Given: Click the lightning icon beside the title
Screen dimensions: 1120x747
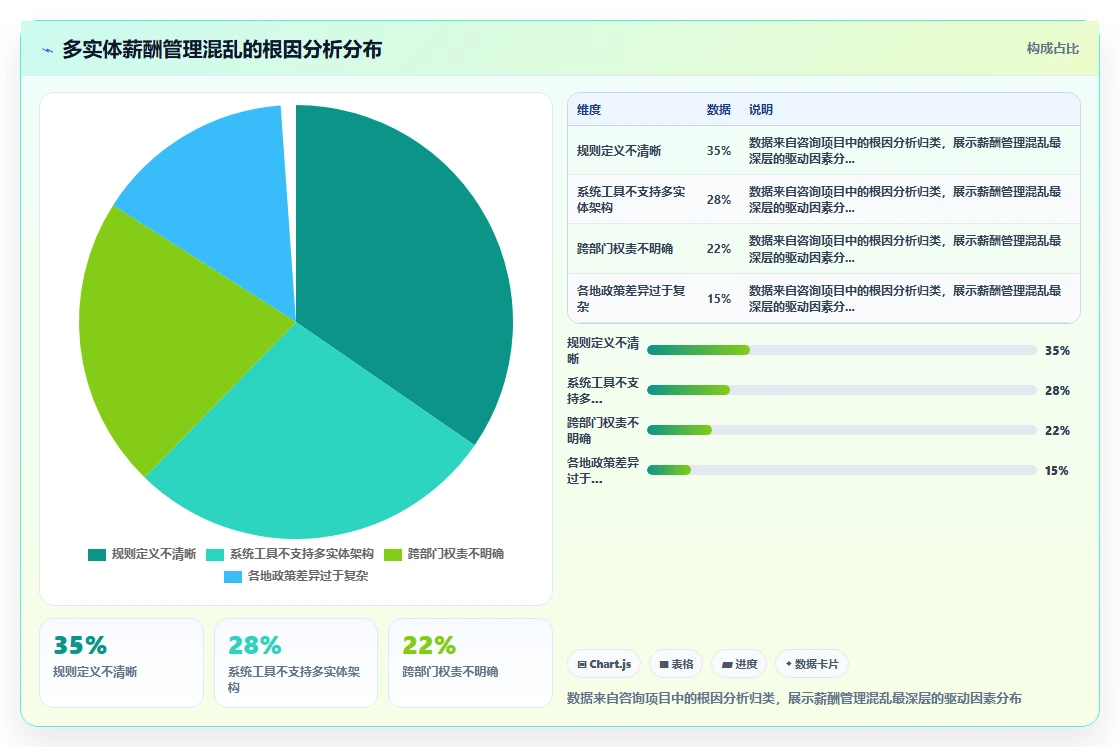Looking at the screenshot, I should (48, 50).
